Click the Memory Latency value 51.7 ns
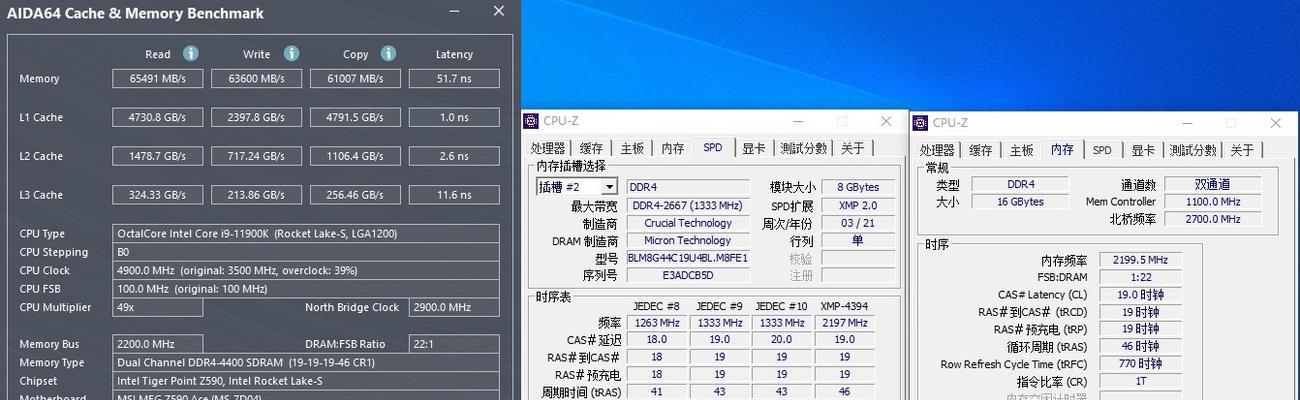Image resolution: width=1300 pixels, height=400 pixels. point(454,78)
